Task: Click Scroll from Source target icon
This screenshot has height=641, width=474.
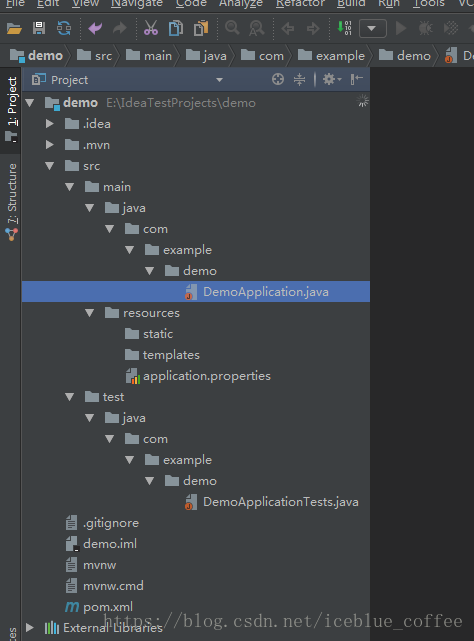Action: pyautogui.click(x=278, y=79)
